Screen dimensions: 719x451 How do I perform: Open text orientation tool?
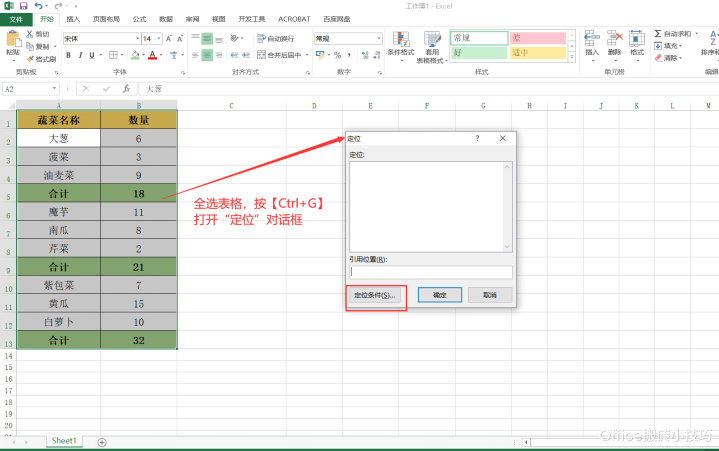235,38
